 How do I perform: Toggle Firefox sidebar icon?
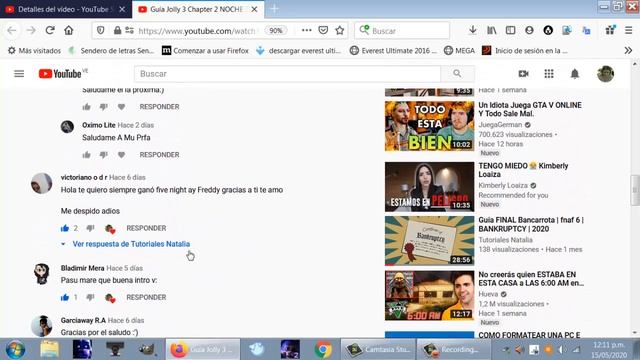(510, 30)
